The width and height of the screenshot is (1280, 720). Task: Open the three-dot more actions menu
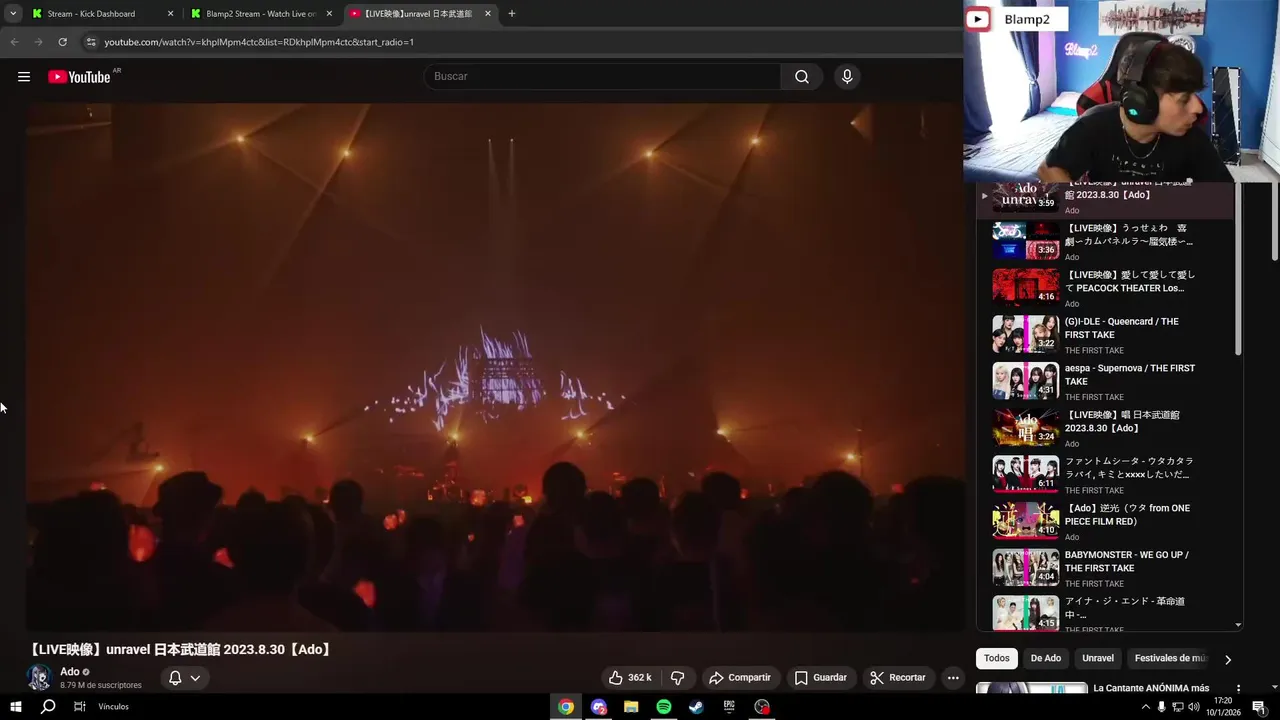pyautogui.click(x=953, y=678)
